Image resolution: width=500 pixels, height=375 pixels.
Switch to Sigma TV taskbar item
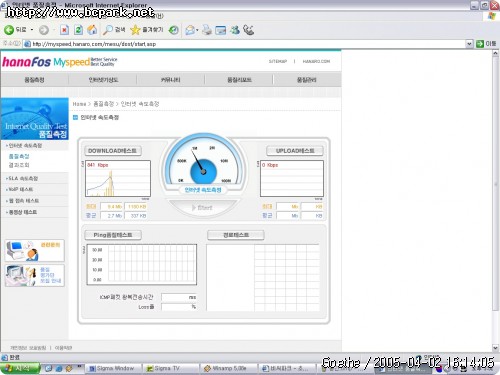171,368
